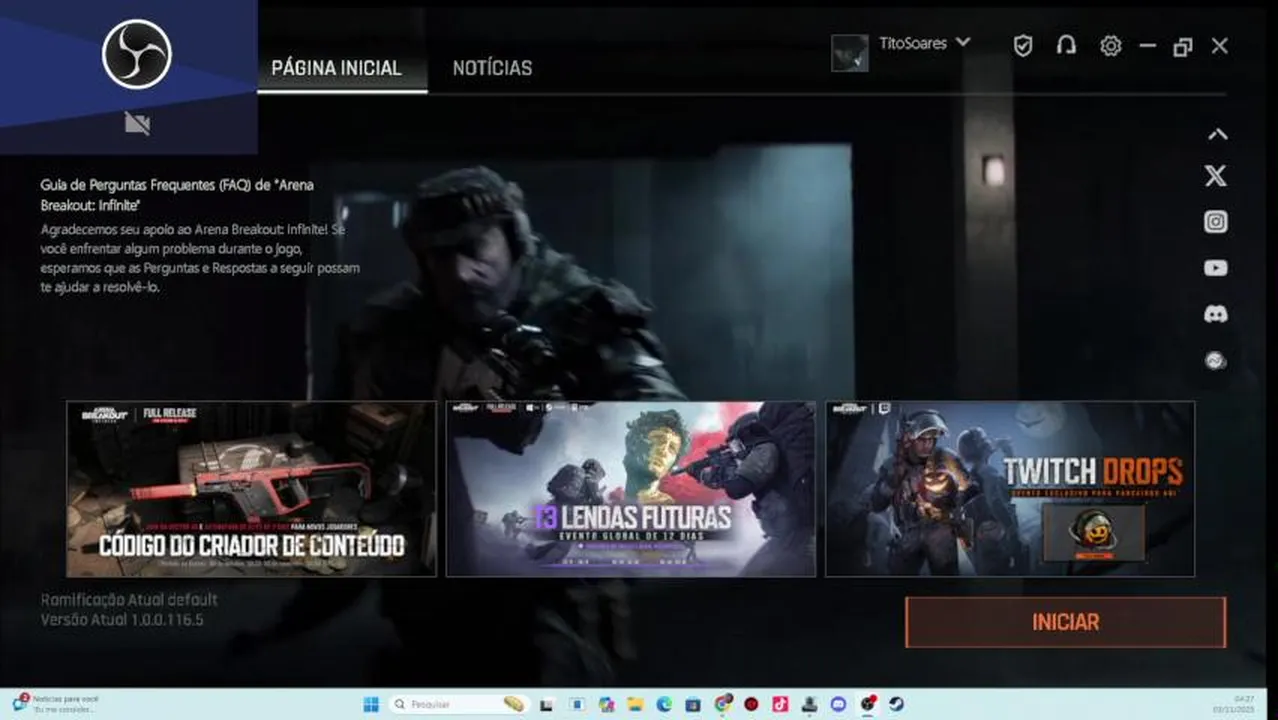The image size is (1278, 720).
Task: Click the text 'Ramificação Atual default'
Action: pyautogui.click(x=129, y=600)
